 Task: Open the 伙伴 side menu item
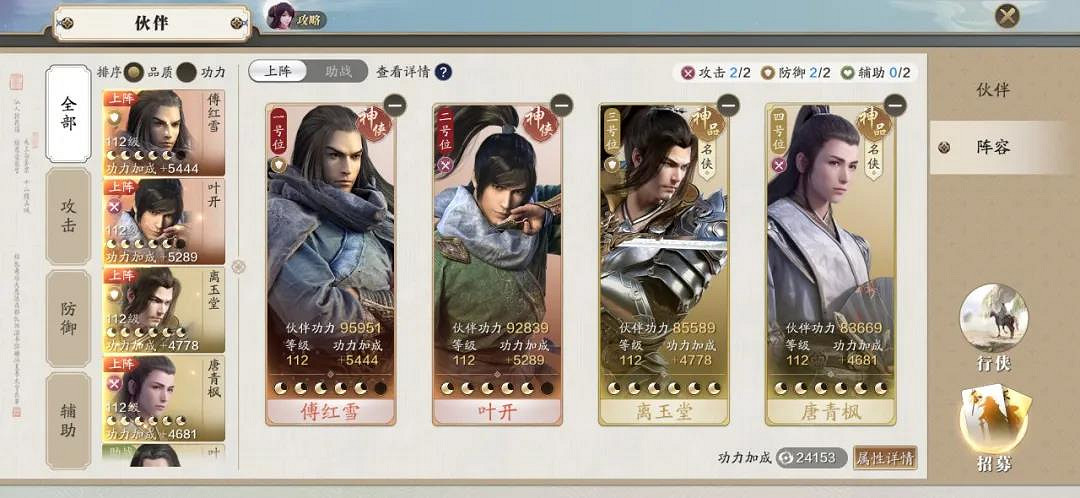click(x=993, y=90)
